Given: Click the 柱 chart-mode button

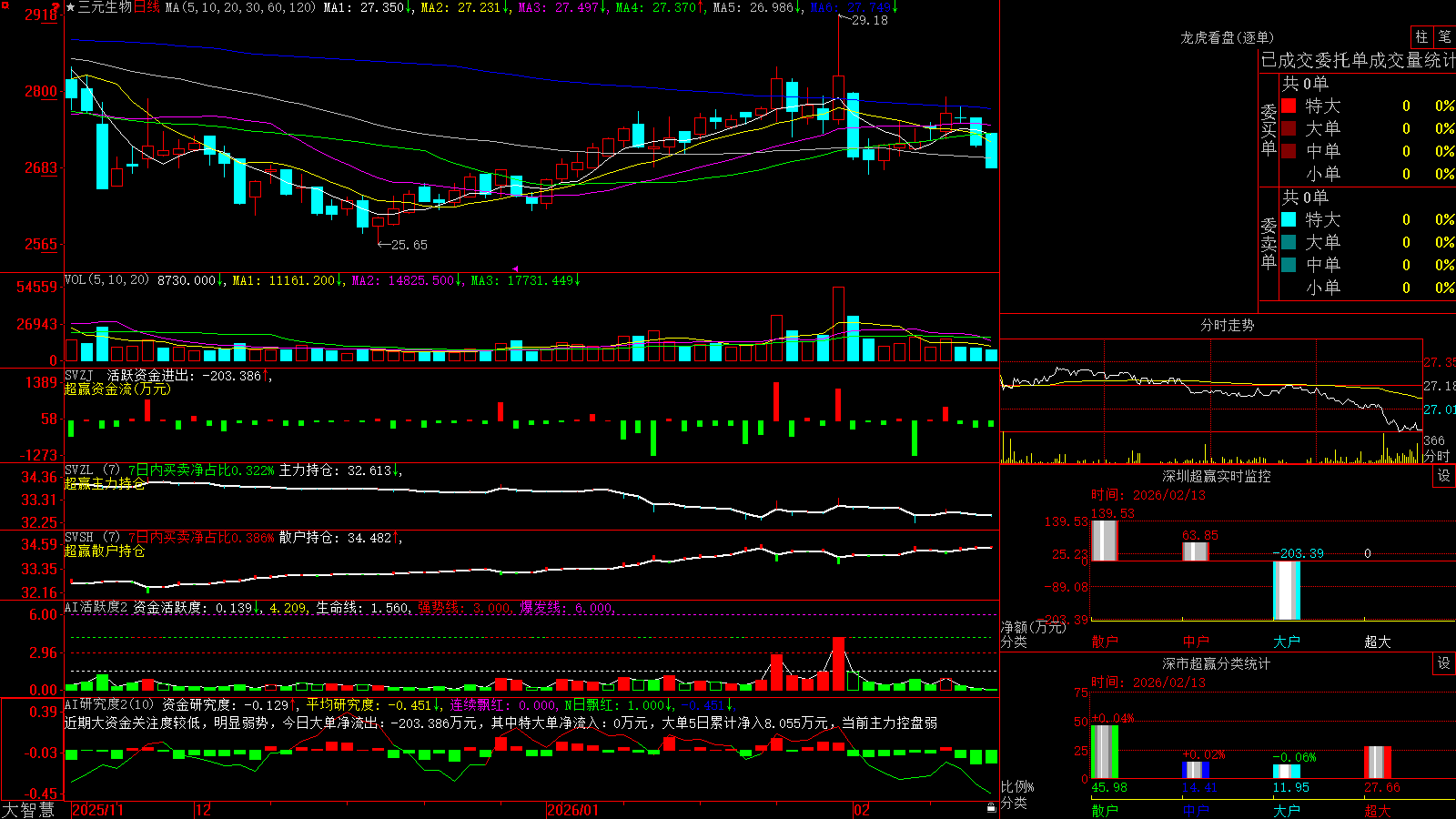Looking at the screenshot, I should coord(1421,37).
